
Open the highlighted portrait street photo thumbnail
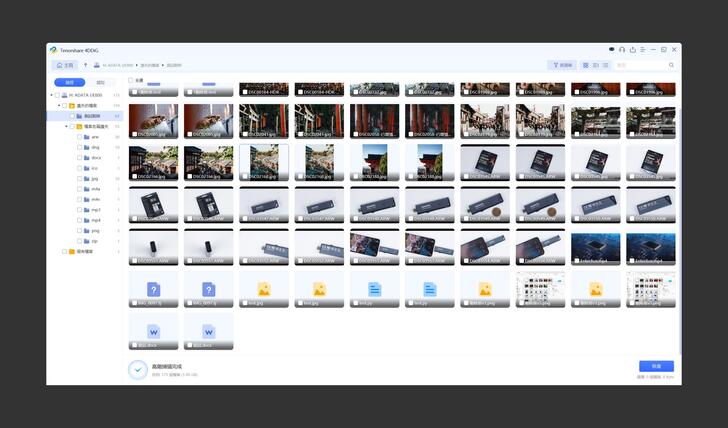(264, 162)
